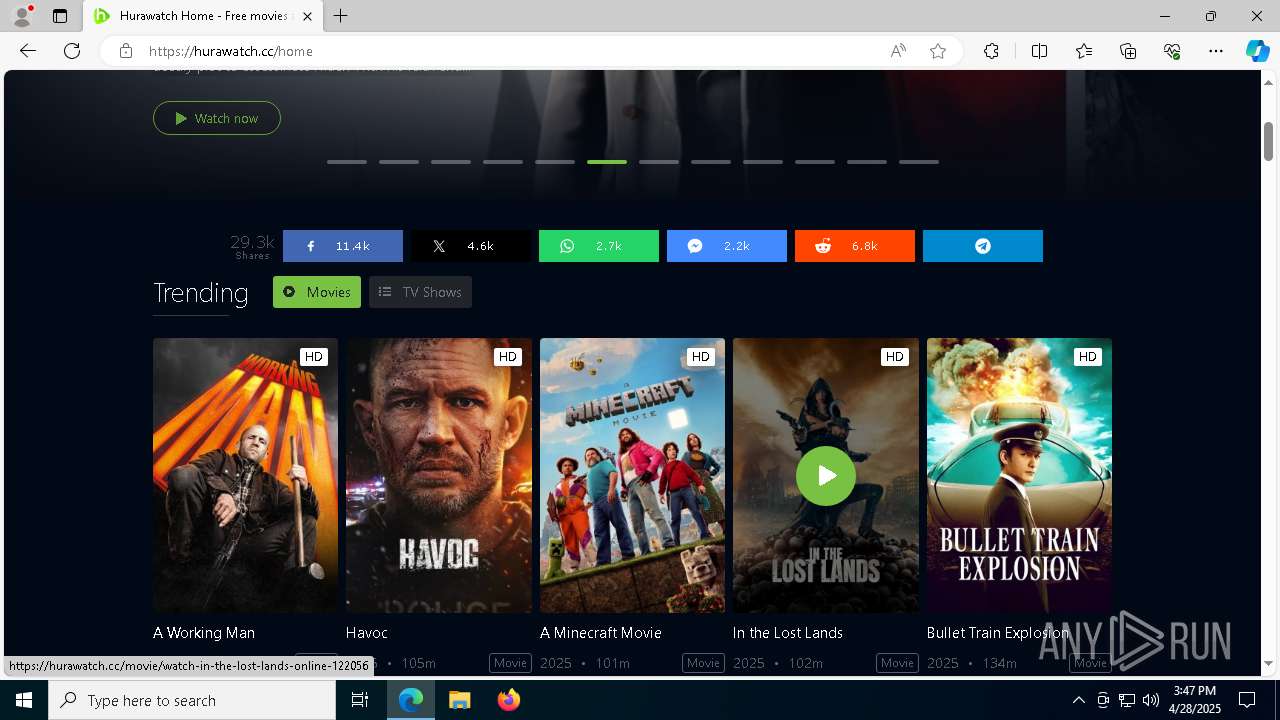Open File Explorer from taskbar

pos(459,700)
